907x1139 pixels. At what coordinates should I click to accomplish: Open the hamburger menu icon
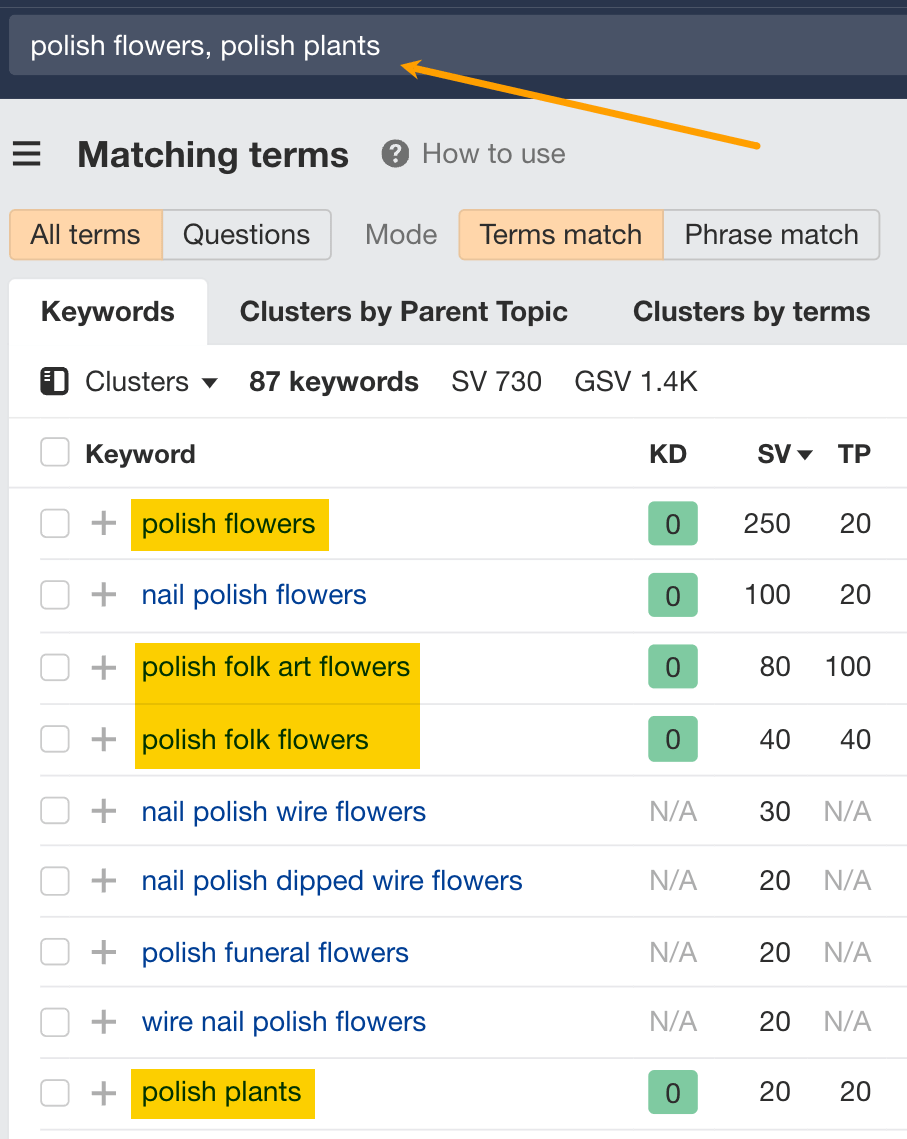(x=26, y=154)
